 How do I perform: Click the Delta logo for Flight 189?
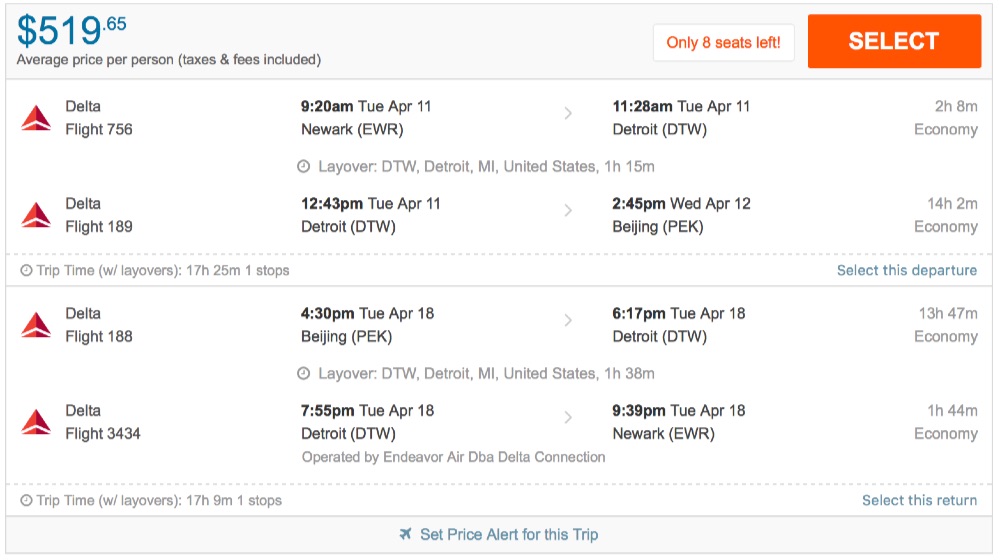tap(36, 215)
